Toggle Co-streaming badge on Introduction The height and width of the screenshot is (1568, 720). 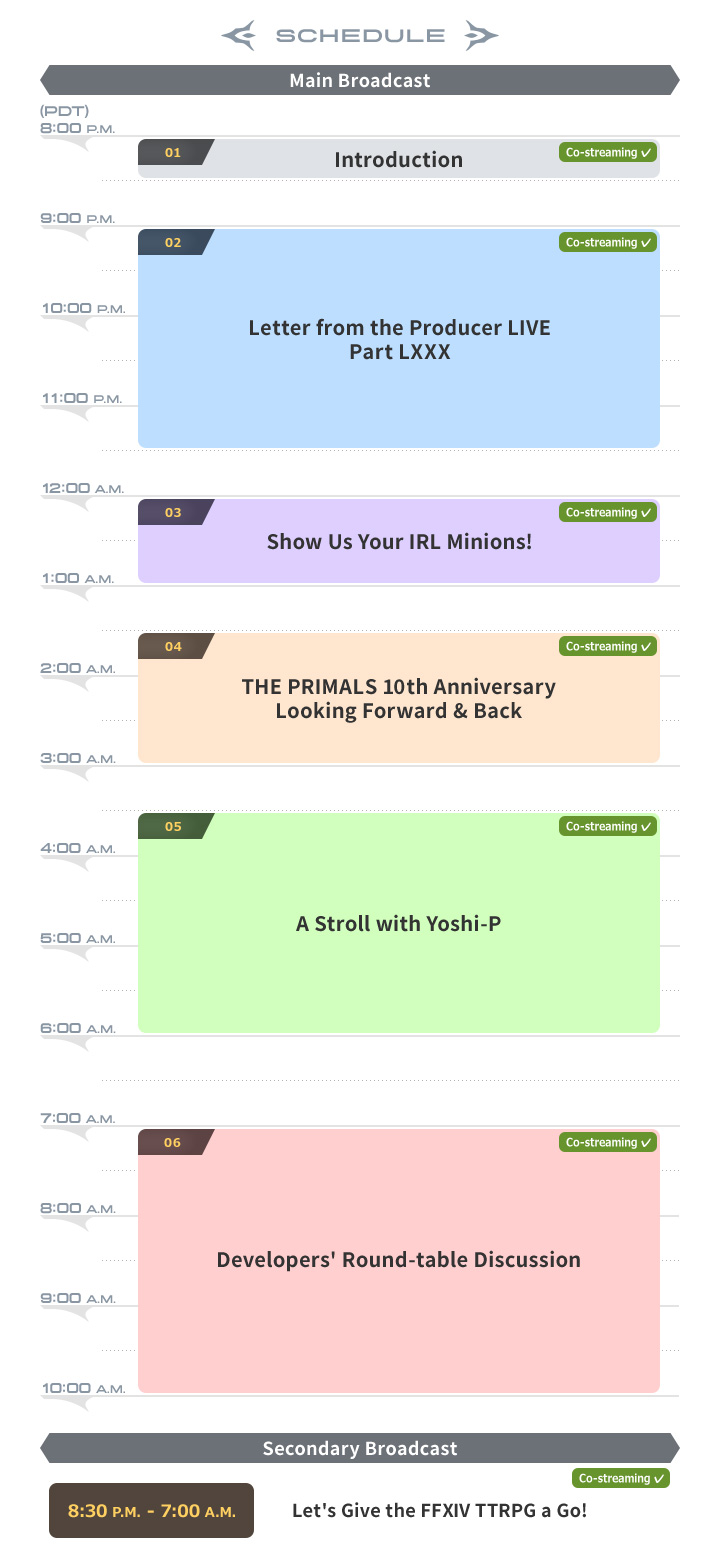[608, 153]
